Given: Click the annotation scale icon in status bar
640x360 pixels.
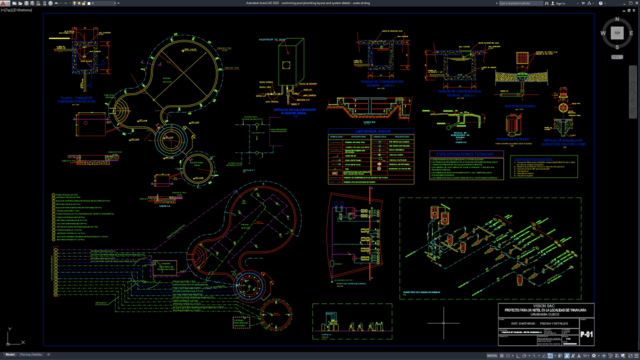Looking at the screenshot, I should click(579, 356).
